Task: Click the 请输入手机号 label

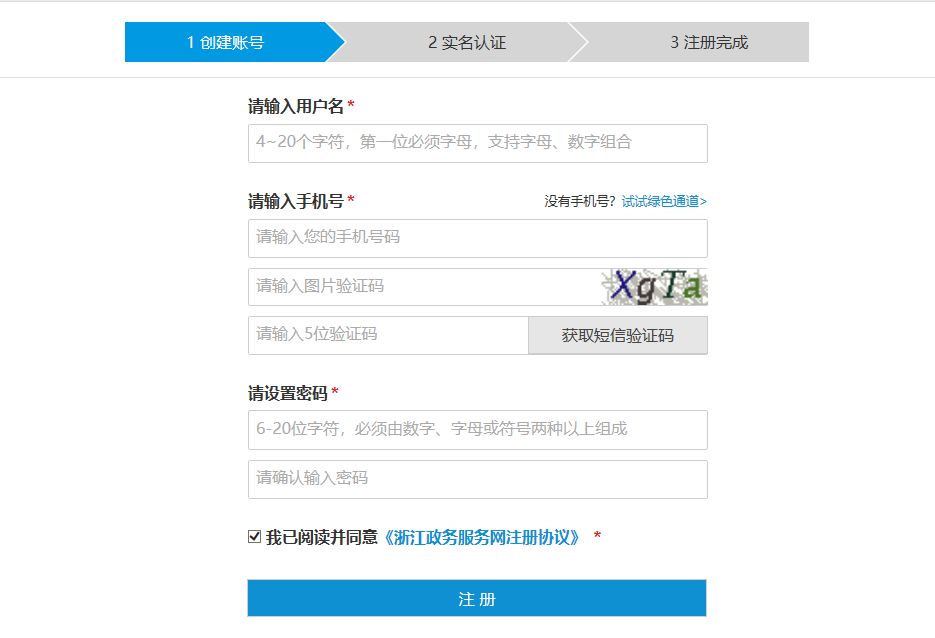Action: click(296, 202)
